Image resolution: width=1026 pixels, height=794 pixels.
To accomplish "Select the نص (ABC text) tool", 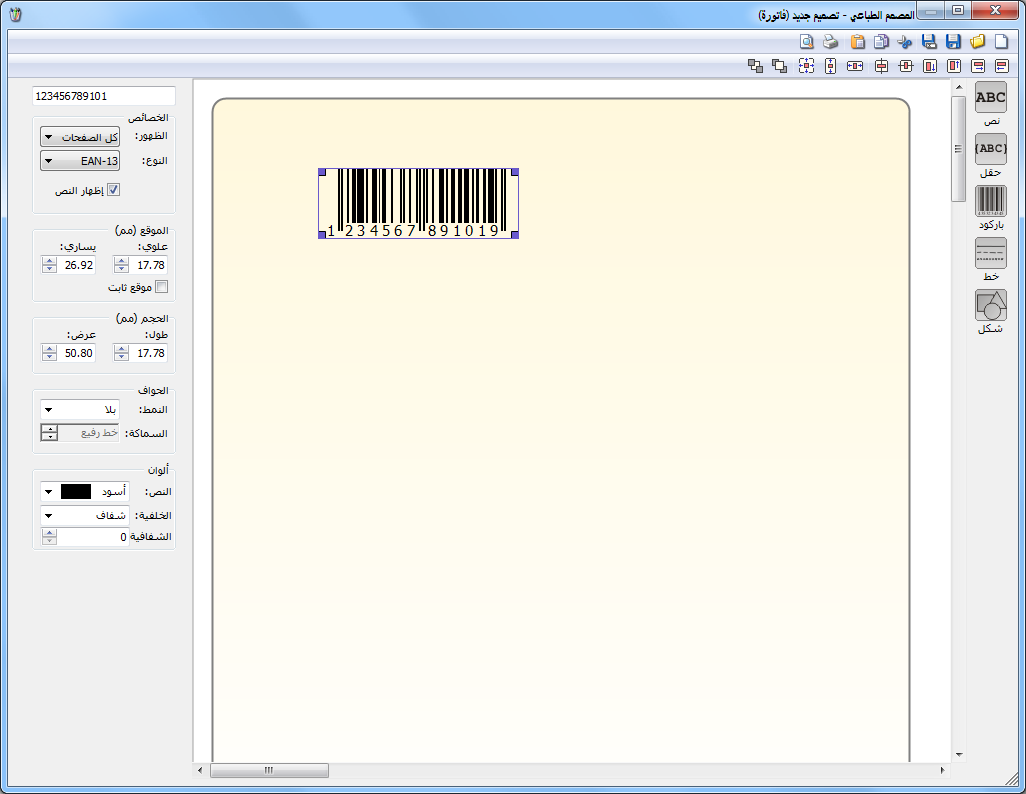I will 991,97.
